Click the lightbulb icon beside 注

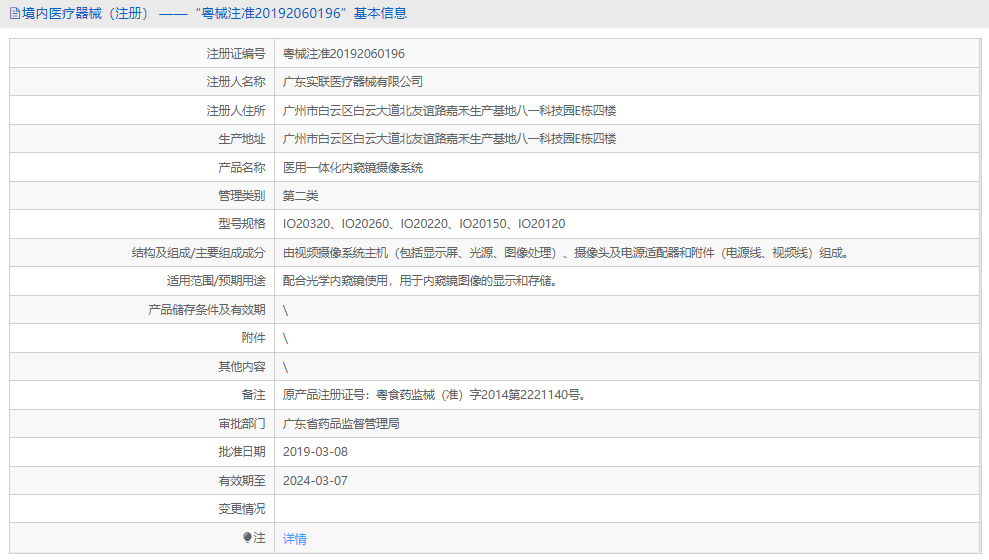247,538
